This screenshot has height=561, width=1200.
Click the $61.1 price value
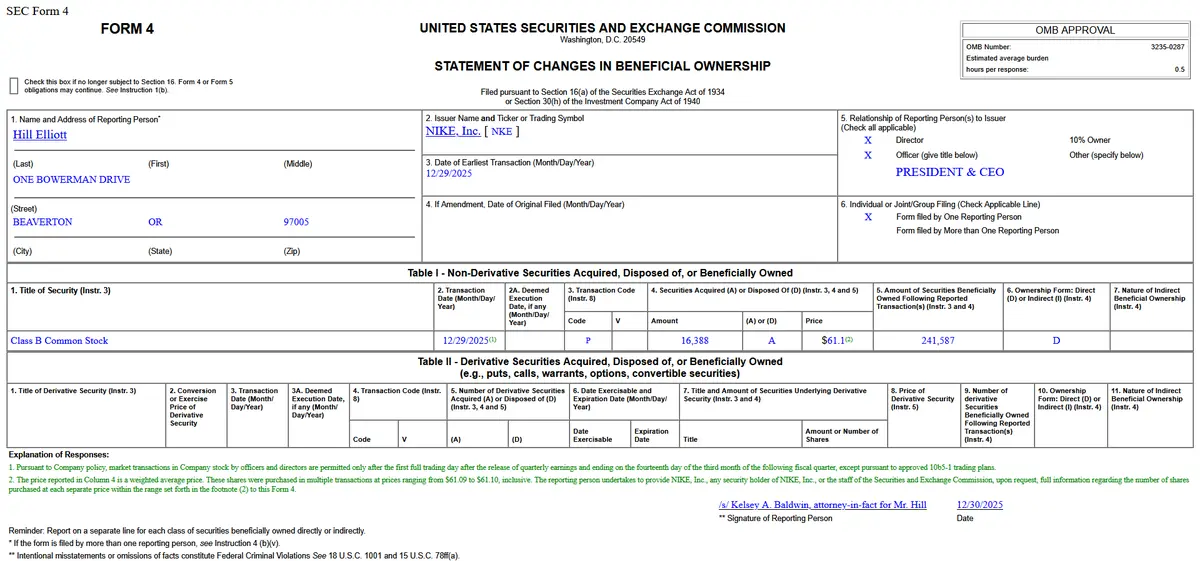[833, 341]
